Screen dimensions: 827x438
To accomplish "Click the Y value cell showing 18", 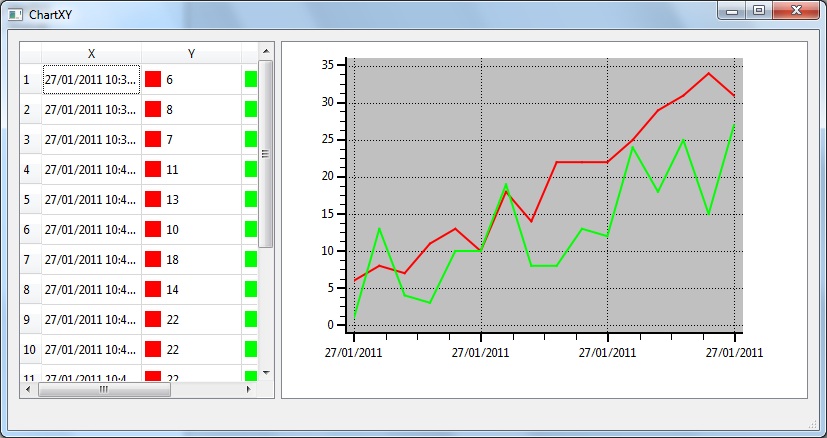I will (x=191, y=259).
